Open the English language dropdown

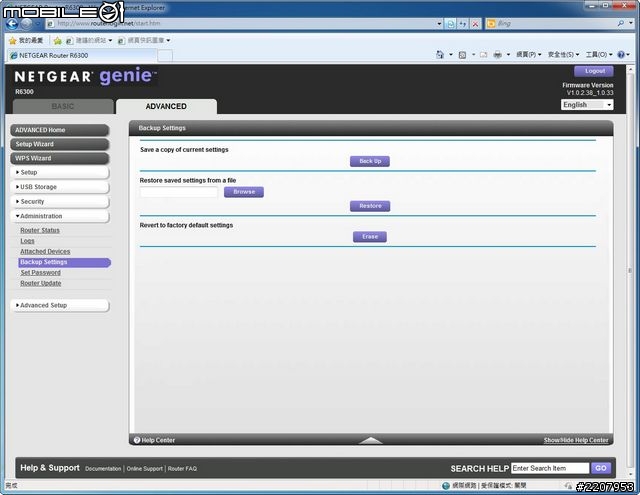tap(587, 105)
